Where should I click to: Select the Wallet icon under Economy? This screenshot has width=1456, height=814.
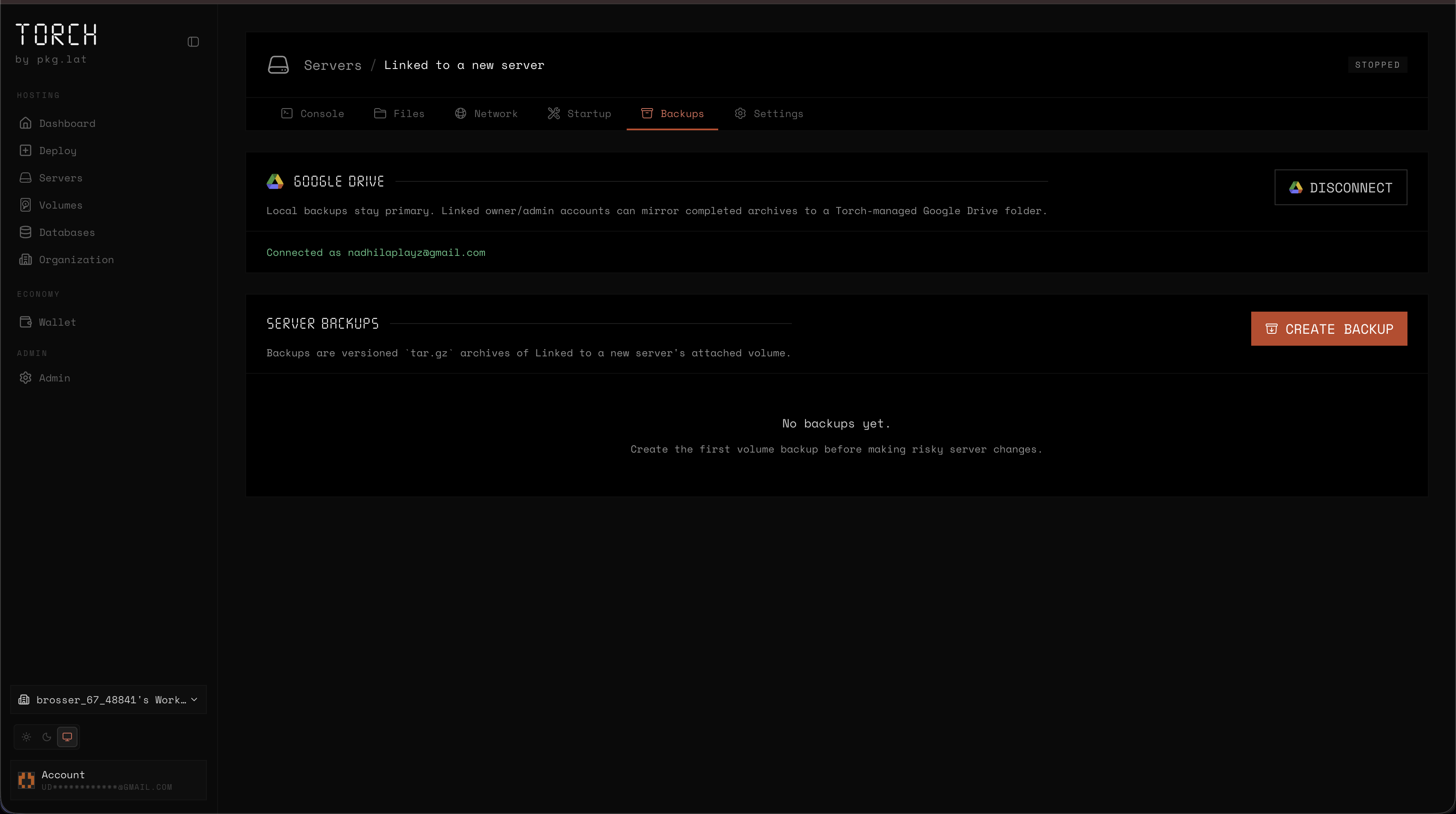click(x=26, y=322)
